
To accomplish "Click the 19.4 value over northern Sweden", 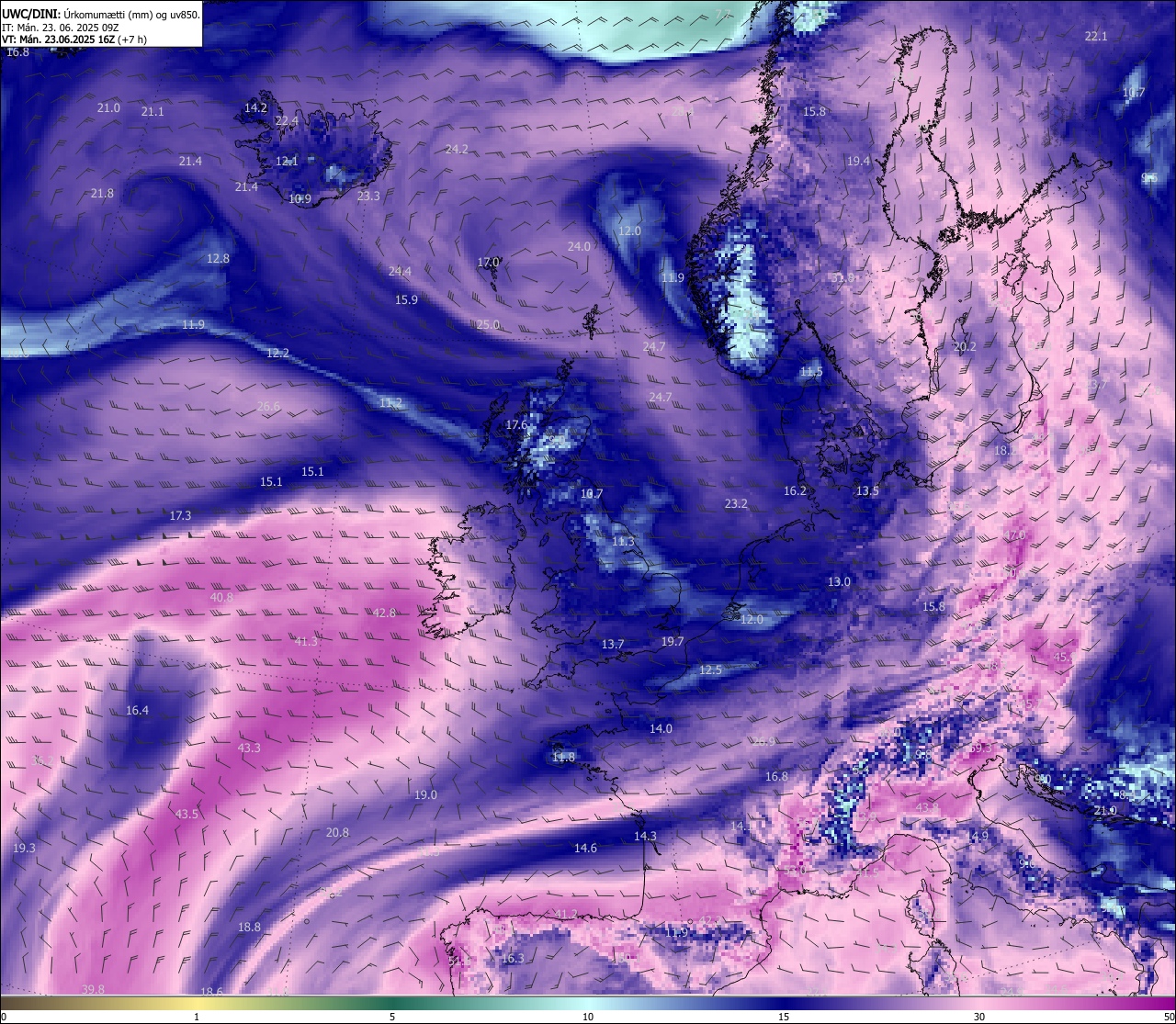I will pyautogui.click(x=858, y=161).
